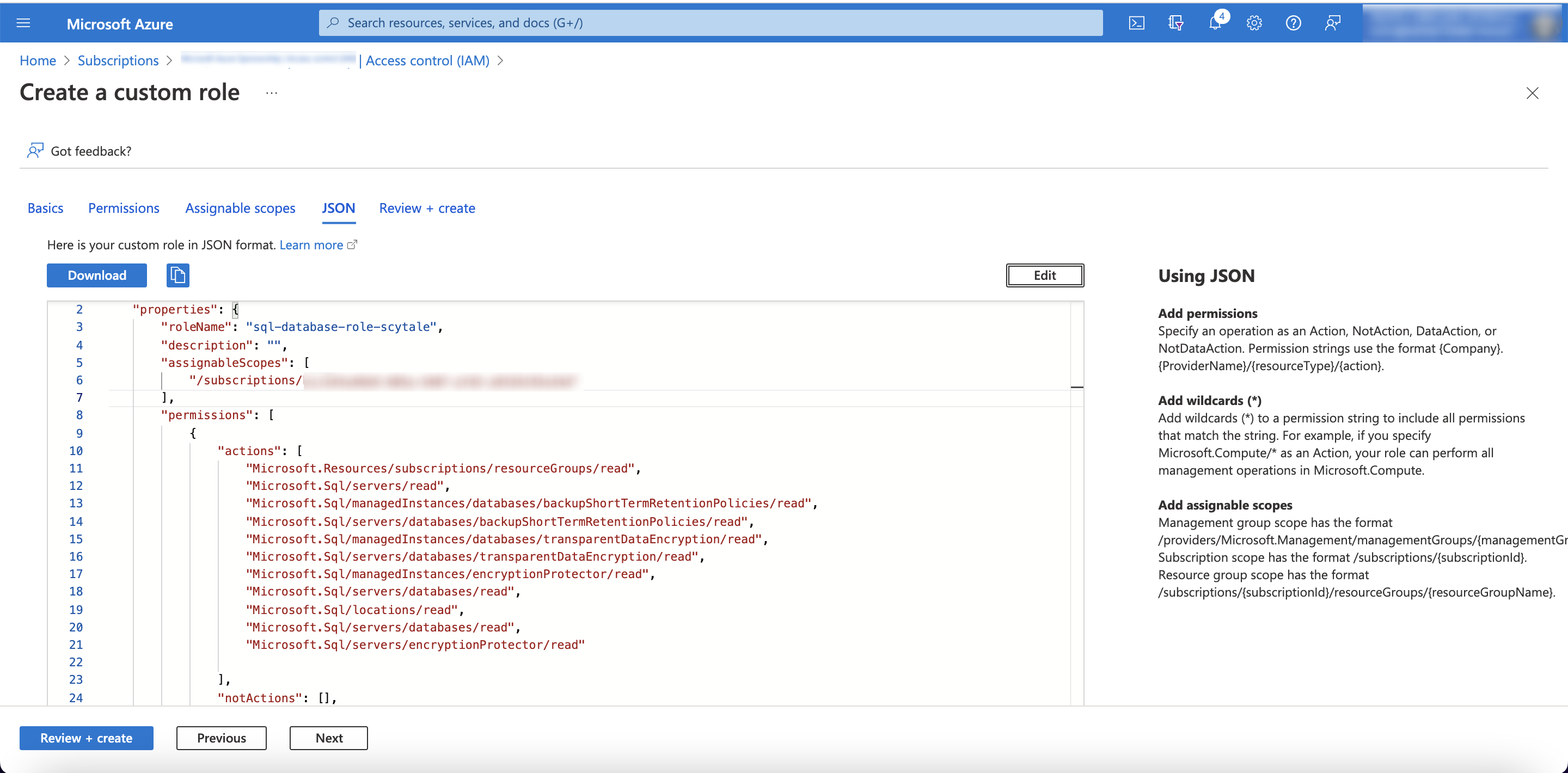This screenshot has width=1568, height=773.
Task: Click the "Microsoft.Sql/servers/read" action line
Action: click(x=347, y=486)
